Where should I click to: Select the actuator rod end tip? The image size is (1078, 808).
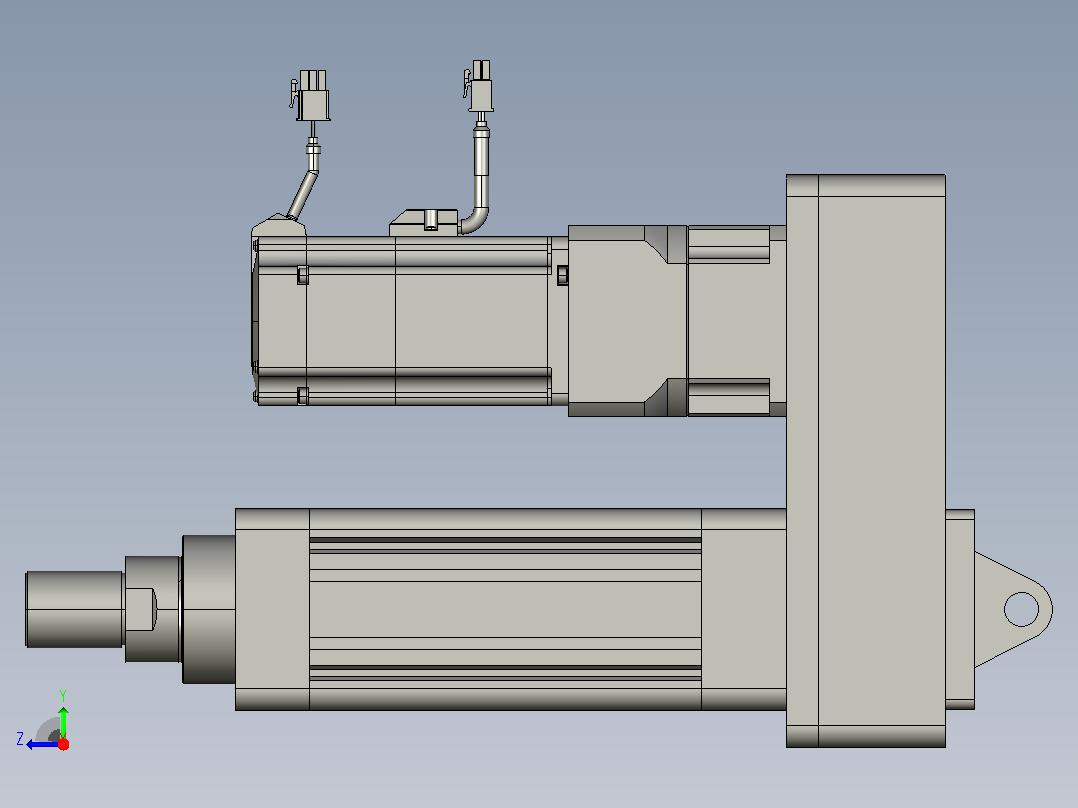(74, 609)
